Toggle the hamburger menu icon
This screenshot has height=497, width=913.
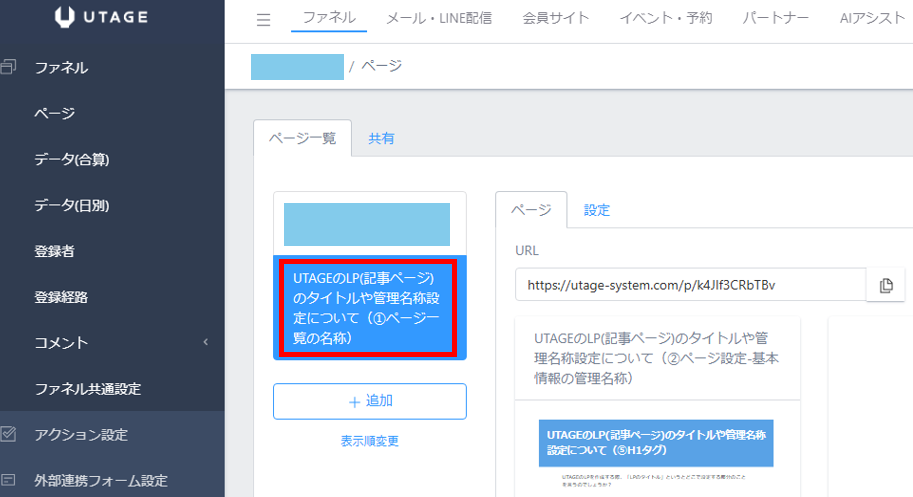coord(263,19)
